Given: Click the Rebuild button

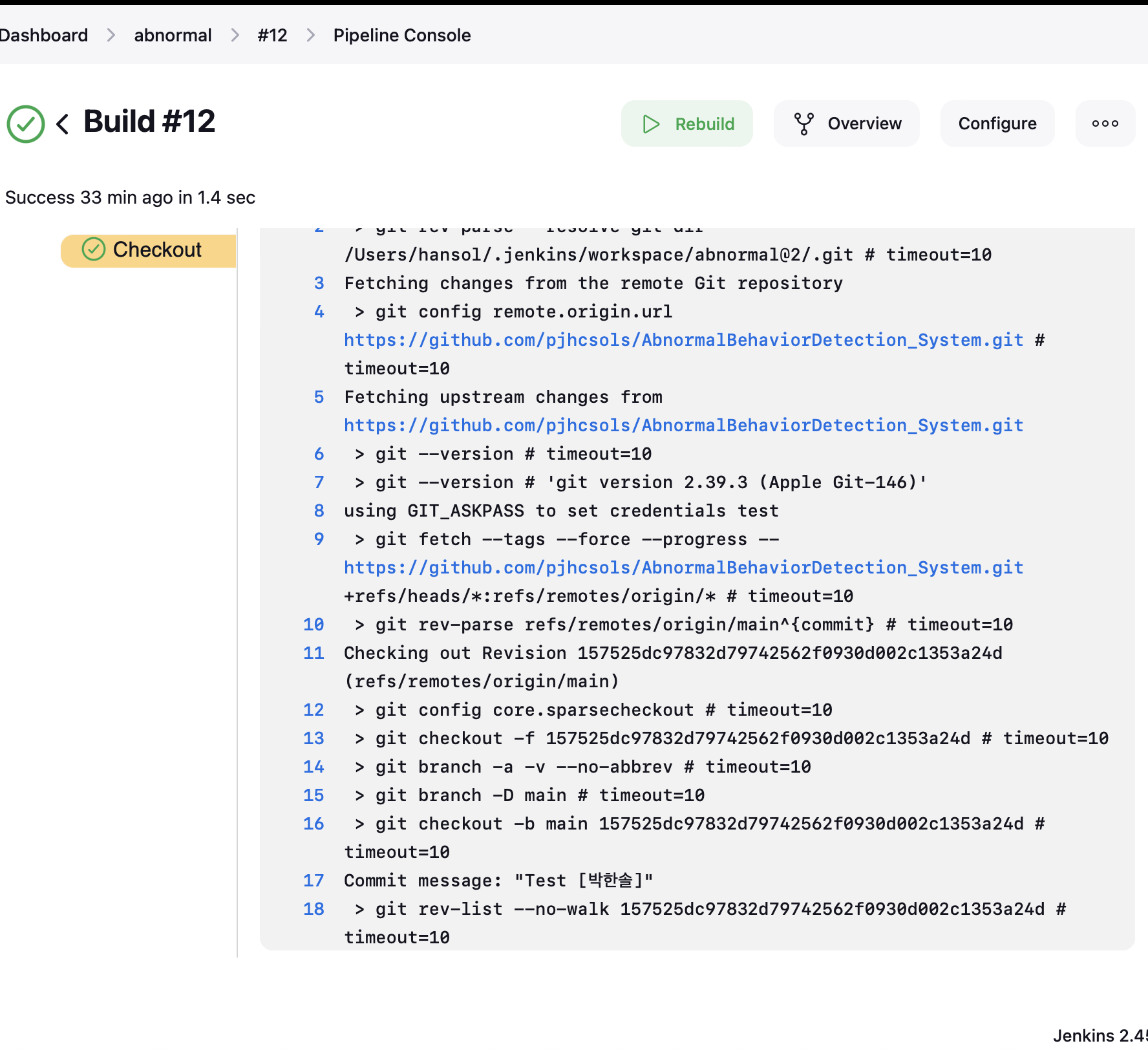Looking at the screenshot, I should 687,123.
